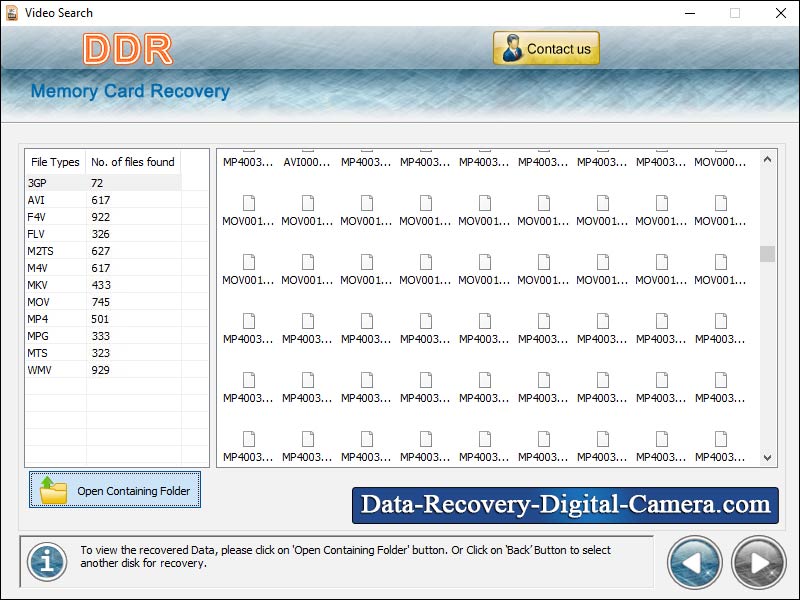Viewport: 800px width, 600px height.
Task: Select the MOV000... file in grid
Action: pyautogui.click(x=720, y=162)
